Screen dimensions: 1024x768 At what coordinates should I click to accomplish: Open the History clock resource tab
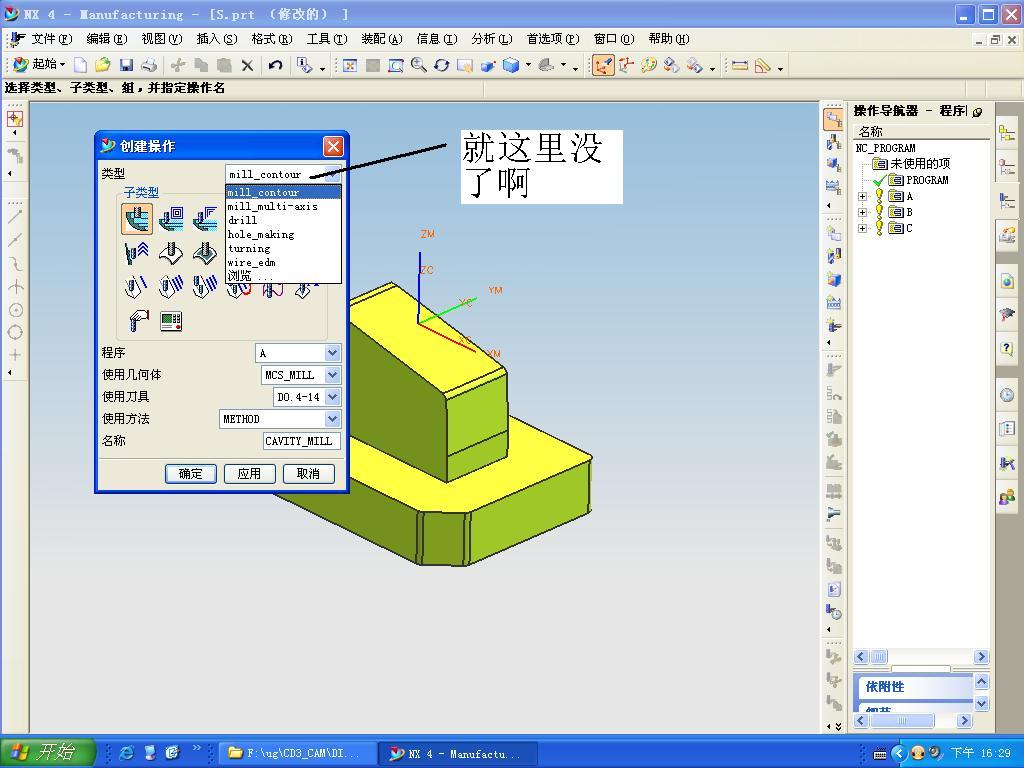pyautogui.click(x=1007, y=395)
